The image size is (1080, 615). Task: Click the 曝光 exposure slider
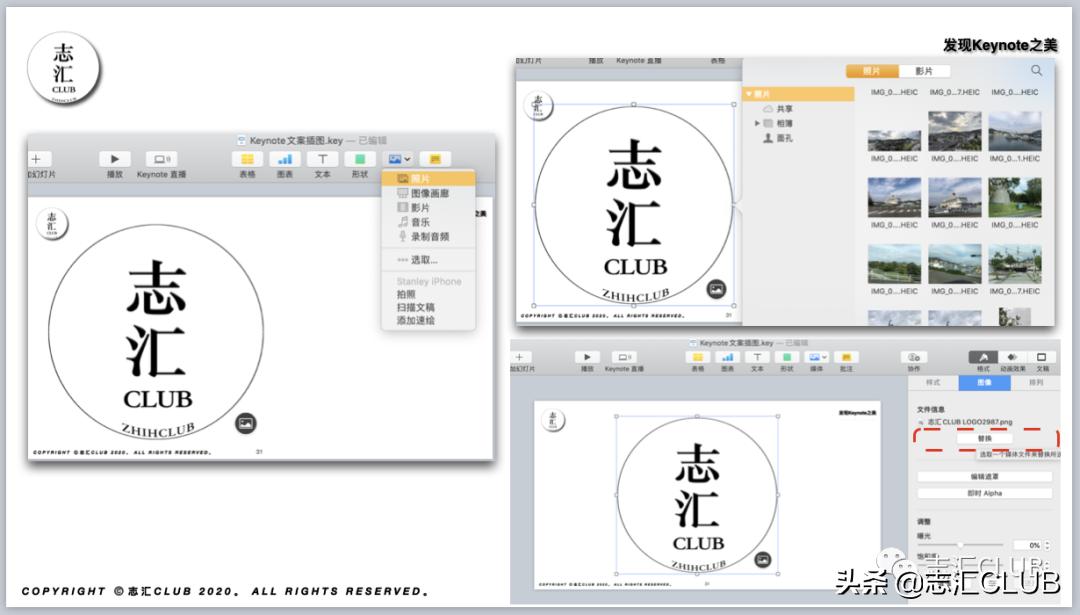960,545
